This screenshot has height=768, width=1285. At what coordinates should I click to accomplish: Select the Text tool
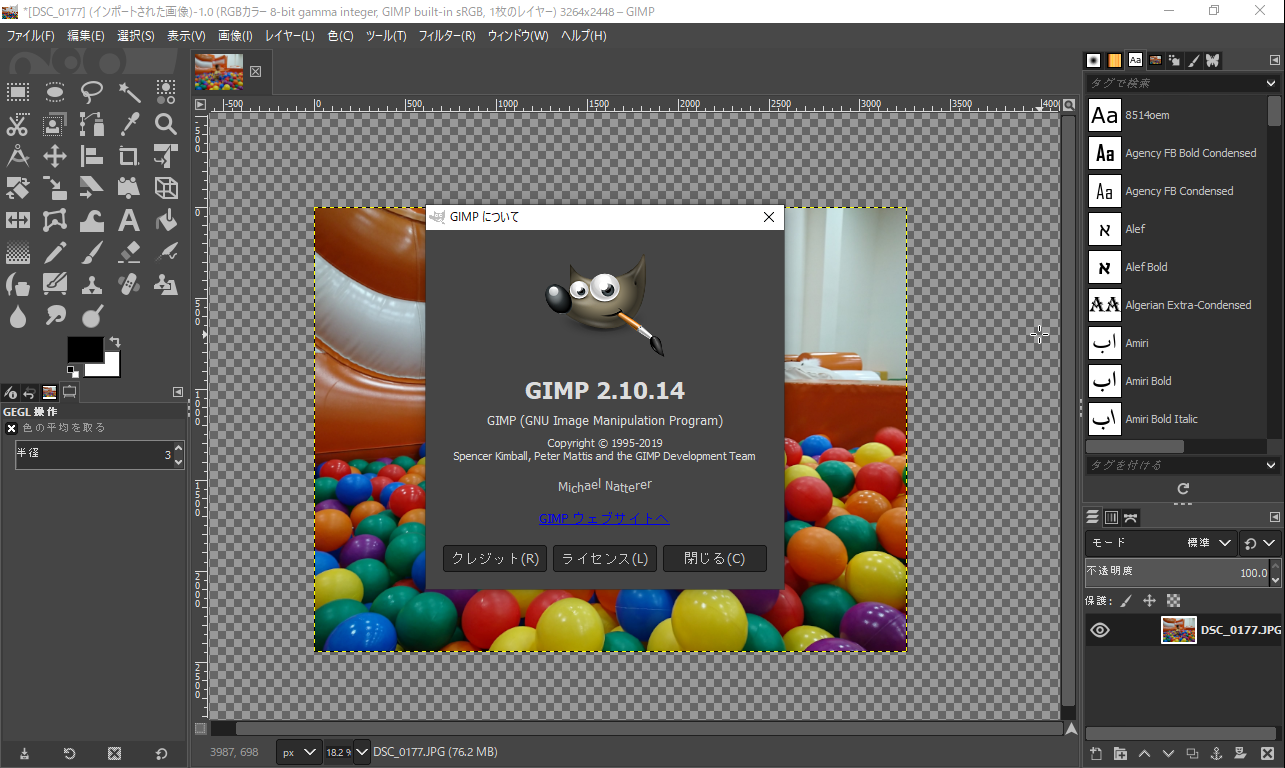pos(128,220)
